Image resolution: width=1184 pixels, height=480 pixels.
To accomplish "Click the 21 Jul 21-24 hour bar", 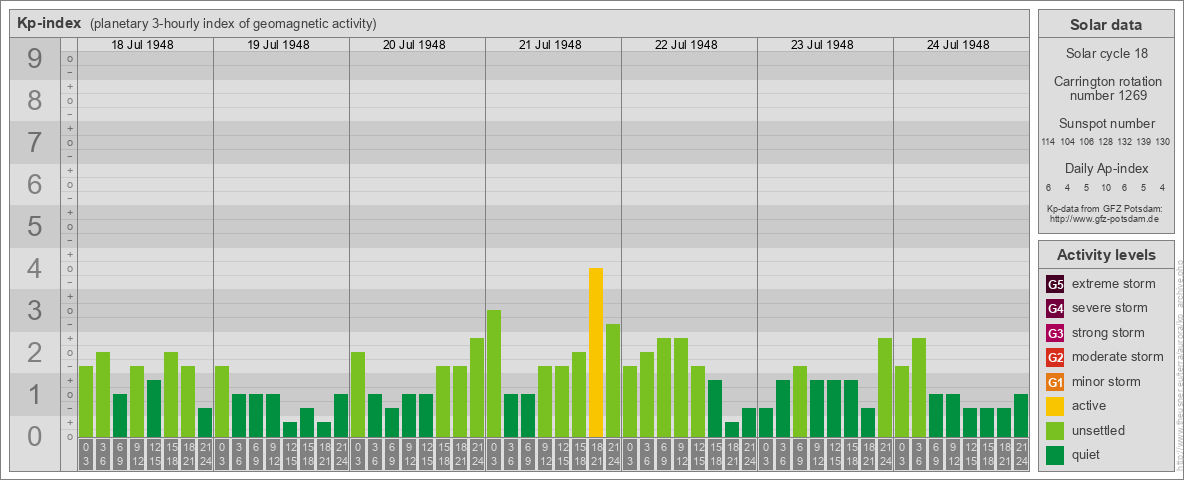I will click(612, 380).
